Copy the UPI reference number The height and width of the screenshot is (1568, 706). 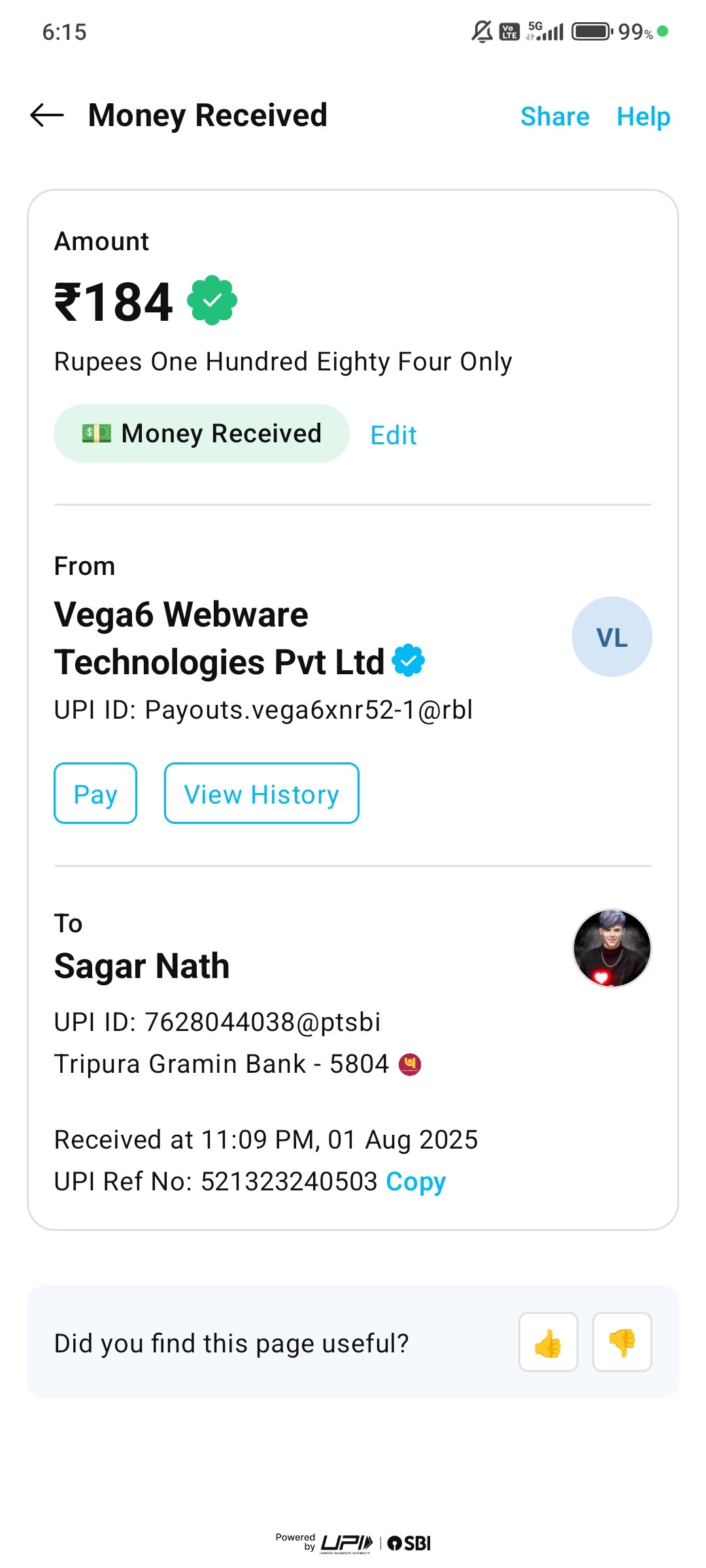click(x=416, y=1181)
